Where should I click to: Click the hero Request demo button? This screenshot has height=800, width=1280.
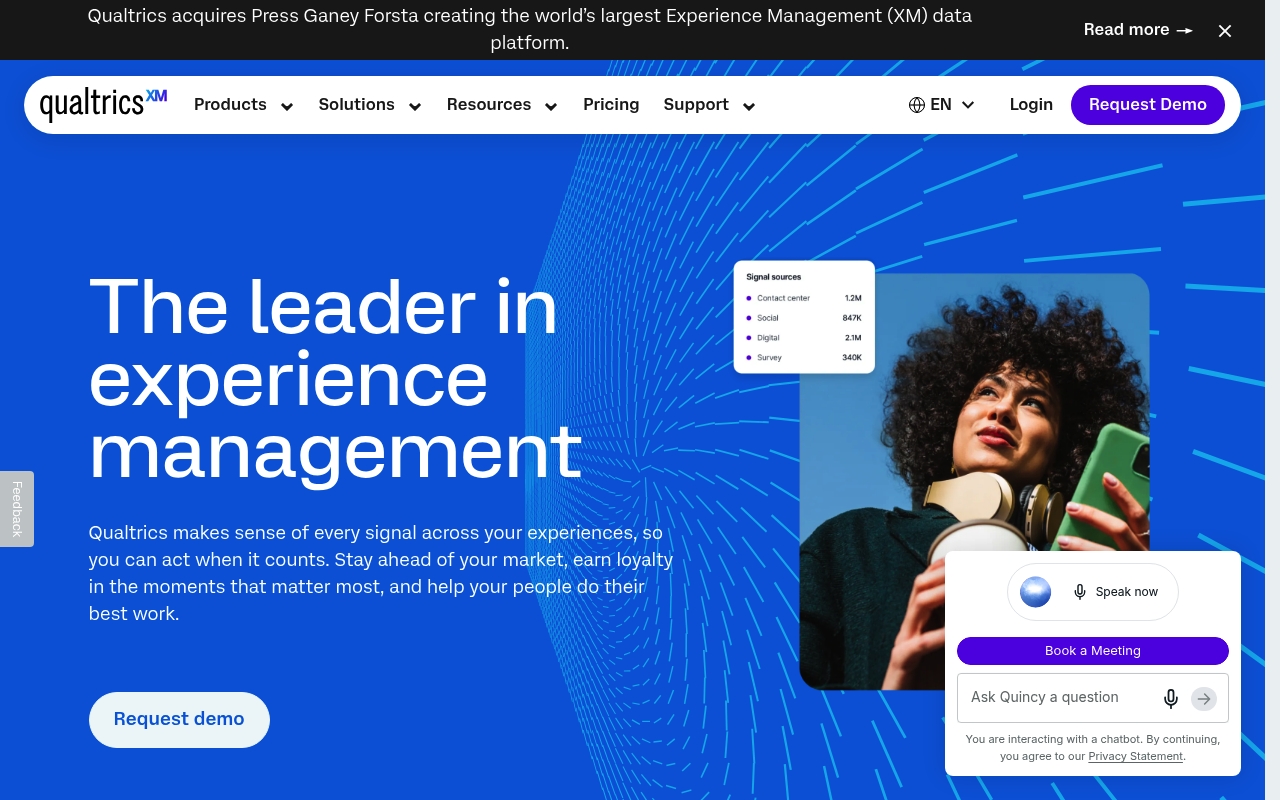(179, 720)
